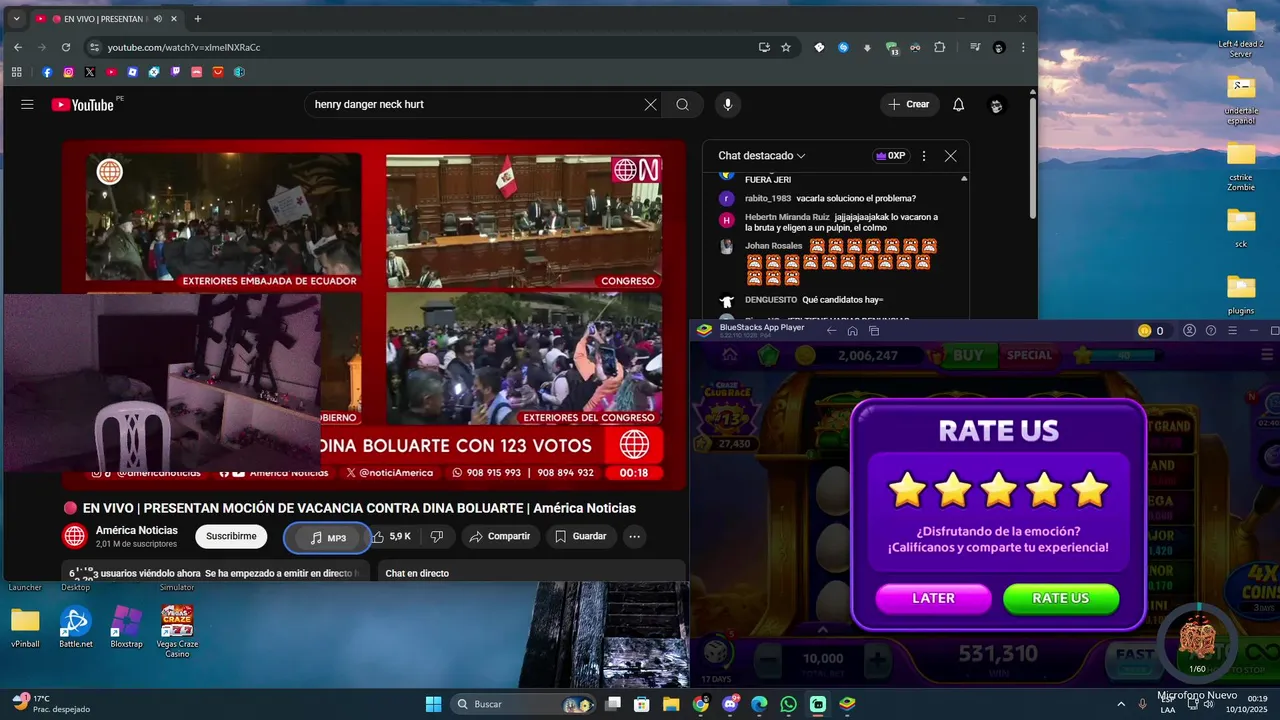The height and width of the screenshot is (720, 1280).
Task: Open BlueStacks recent apps icon
Action: pos(874,331)
